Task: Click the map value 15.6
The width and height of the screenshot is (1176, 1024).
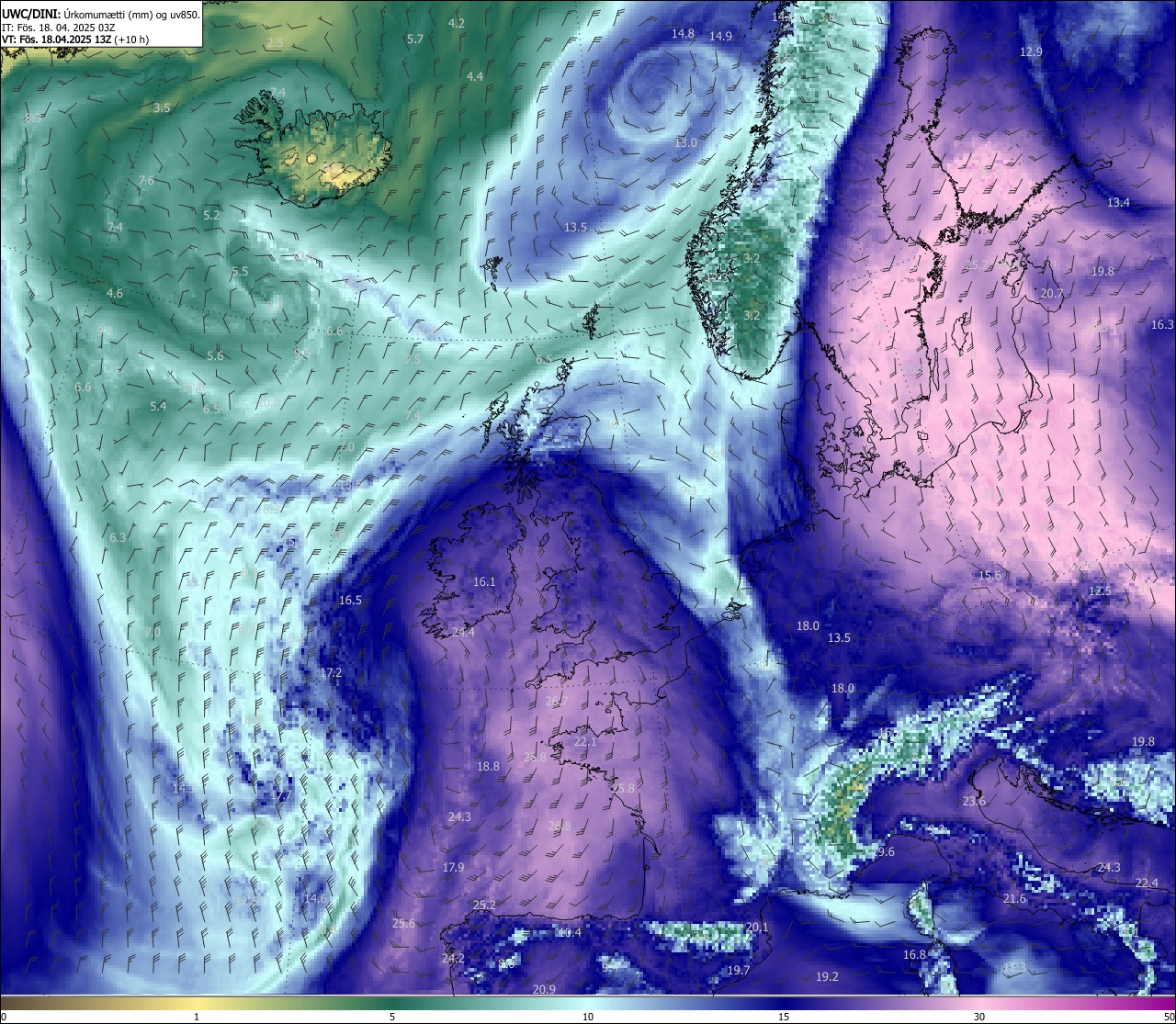Action: [989, 576]
